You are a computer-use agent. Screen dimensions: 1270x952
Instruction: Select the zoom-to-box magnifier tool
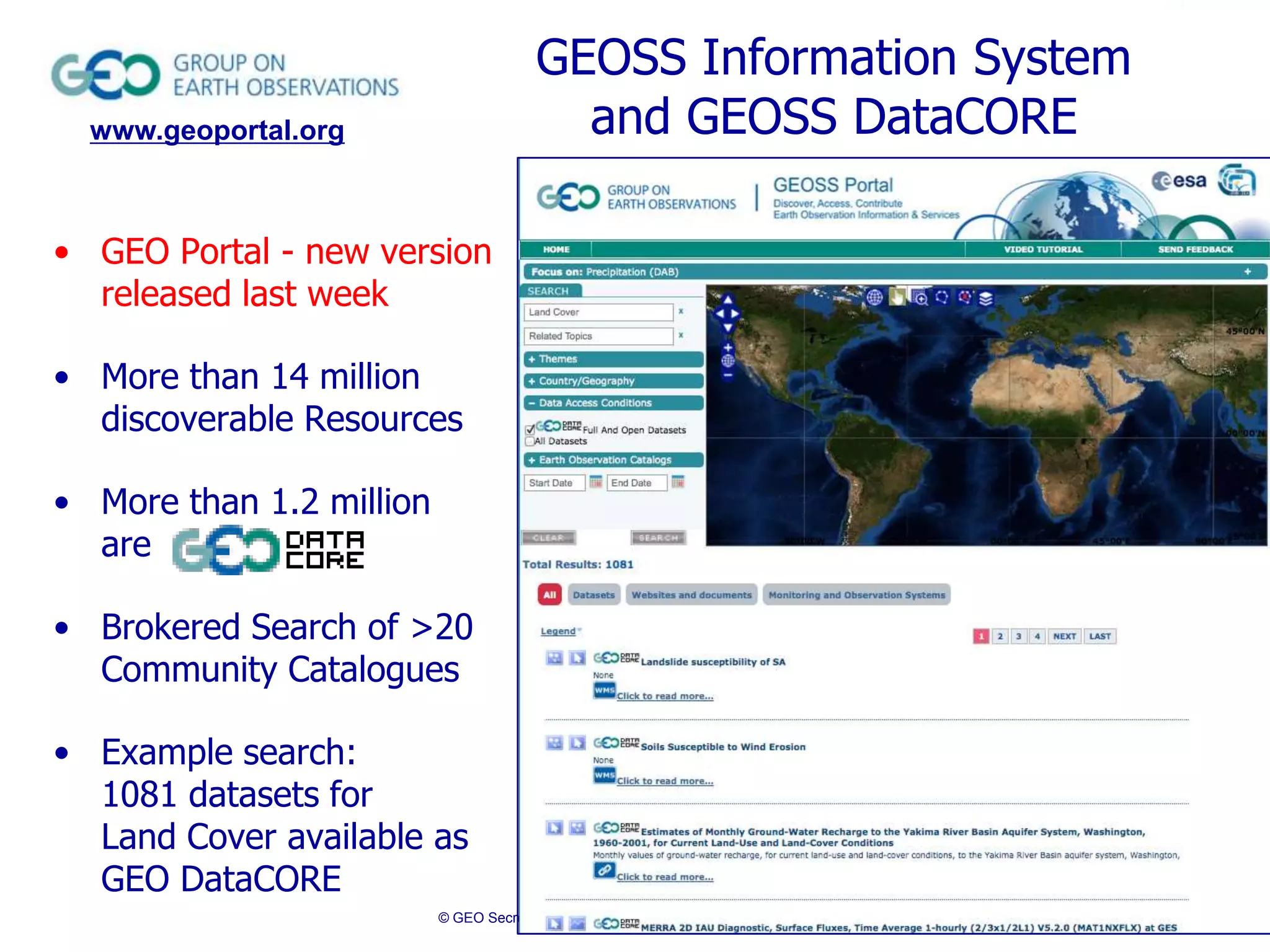[920, 298]
